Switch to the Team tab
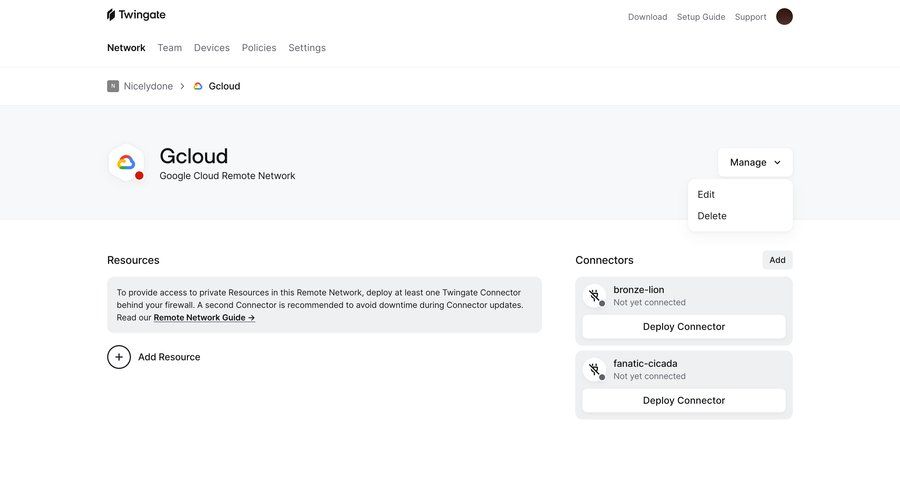This screenshot has height=484, width=900. 170,48
